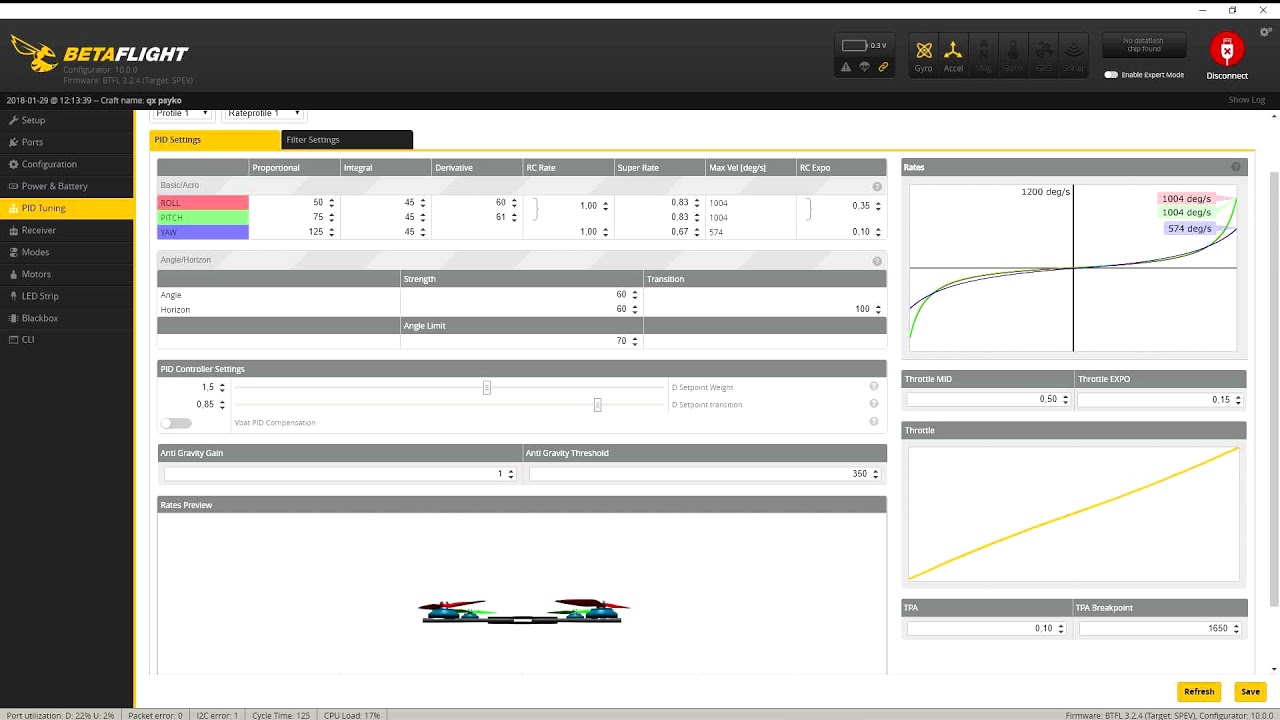Viewport: 1280px width, 720px height.
Task: Open help icon for D Setpoint transition
Action: [x=874, y=404]
